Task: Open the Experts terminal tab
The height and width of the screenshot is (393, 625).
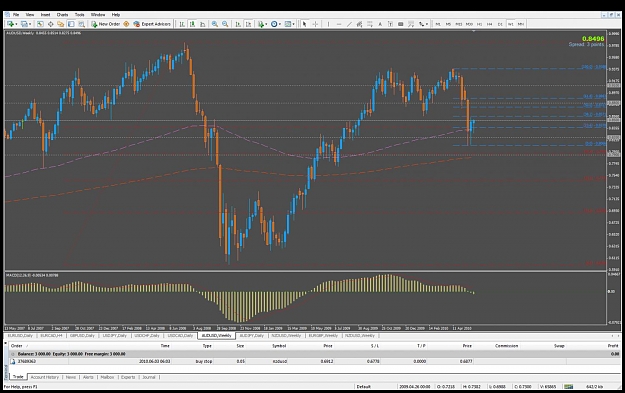Action: pos(128,377)
